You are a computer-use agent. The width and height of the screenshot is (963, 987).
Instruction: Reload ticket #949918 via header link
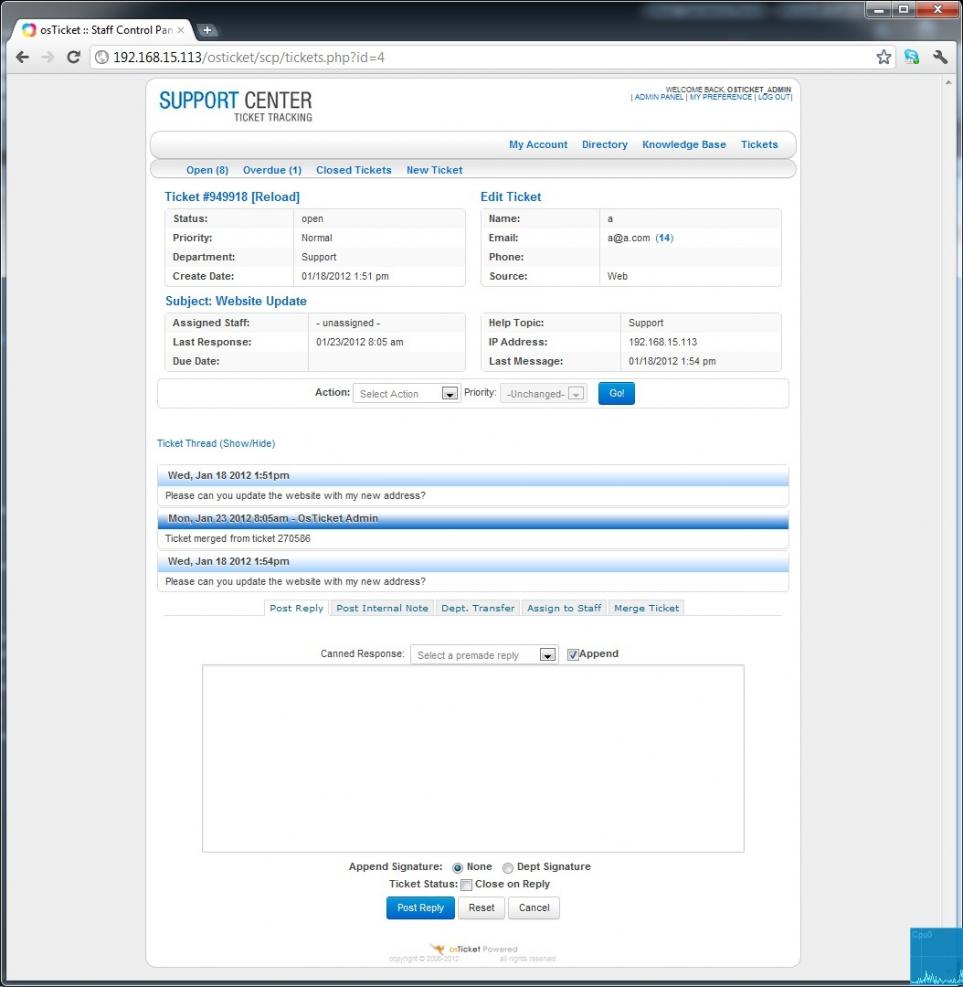pyautogui.click(x=275, y=197)
